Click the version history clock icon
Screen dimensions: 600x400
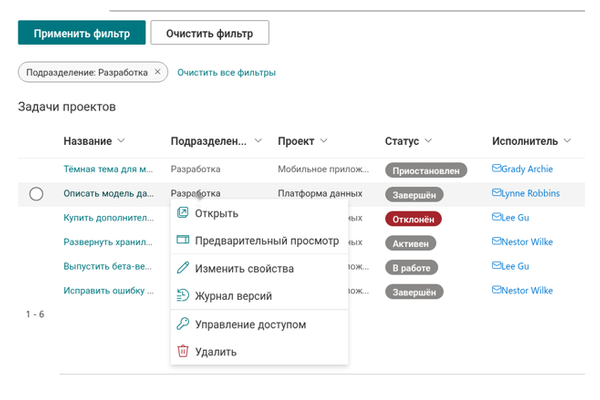183,295
